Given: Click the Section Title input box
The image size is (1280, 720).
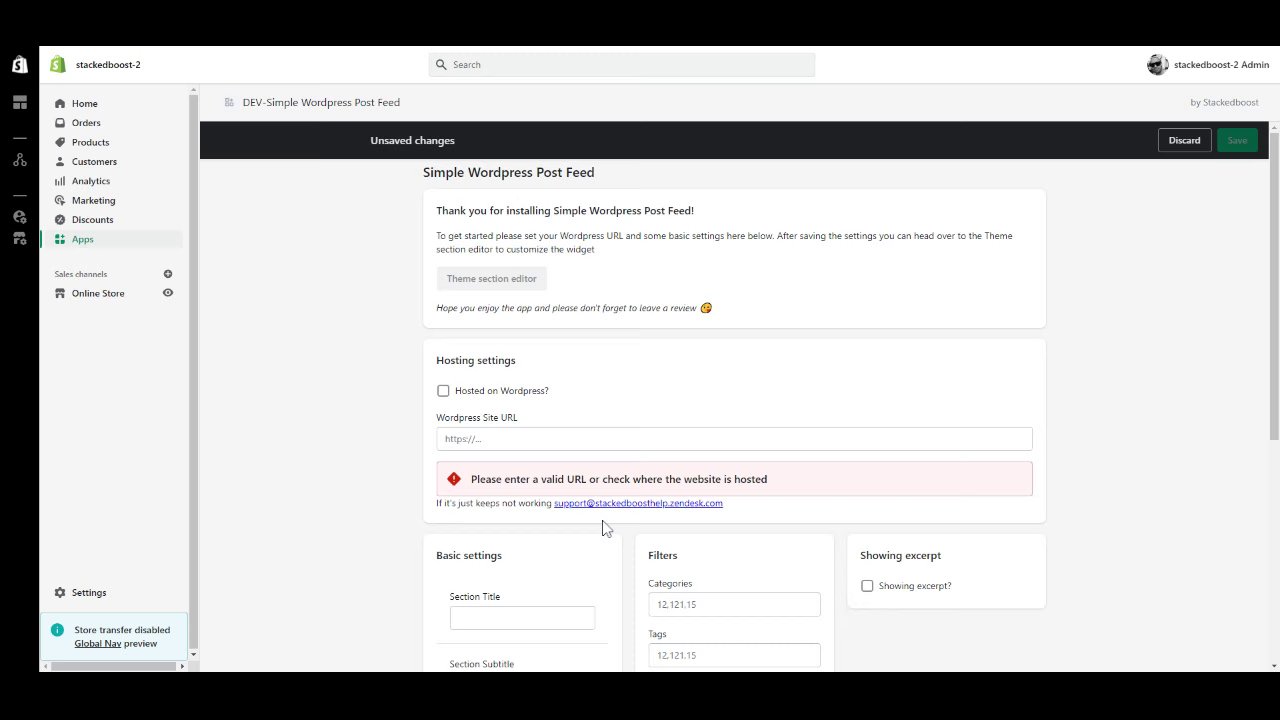Looking at the screenshot, I should 522,618.
